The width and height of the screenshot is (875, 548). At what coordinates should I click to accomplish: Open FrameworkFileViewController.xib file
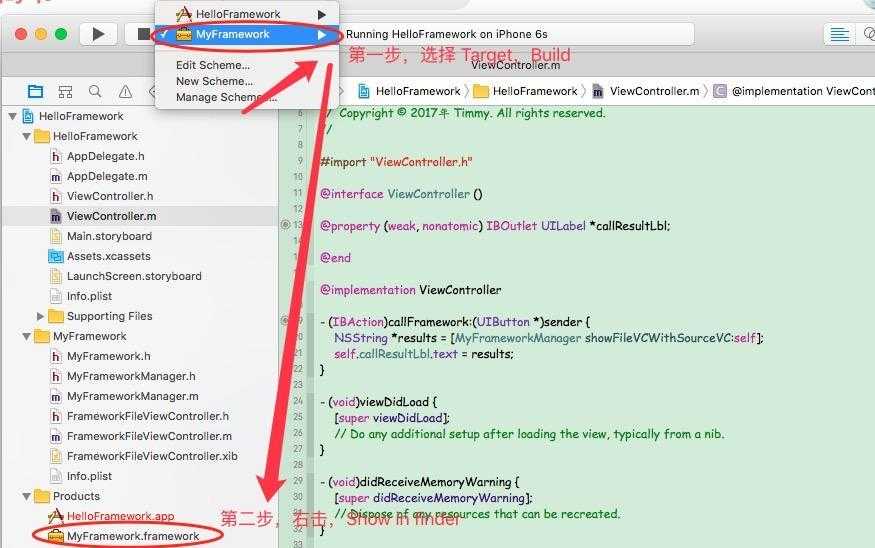(152, 456)
